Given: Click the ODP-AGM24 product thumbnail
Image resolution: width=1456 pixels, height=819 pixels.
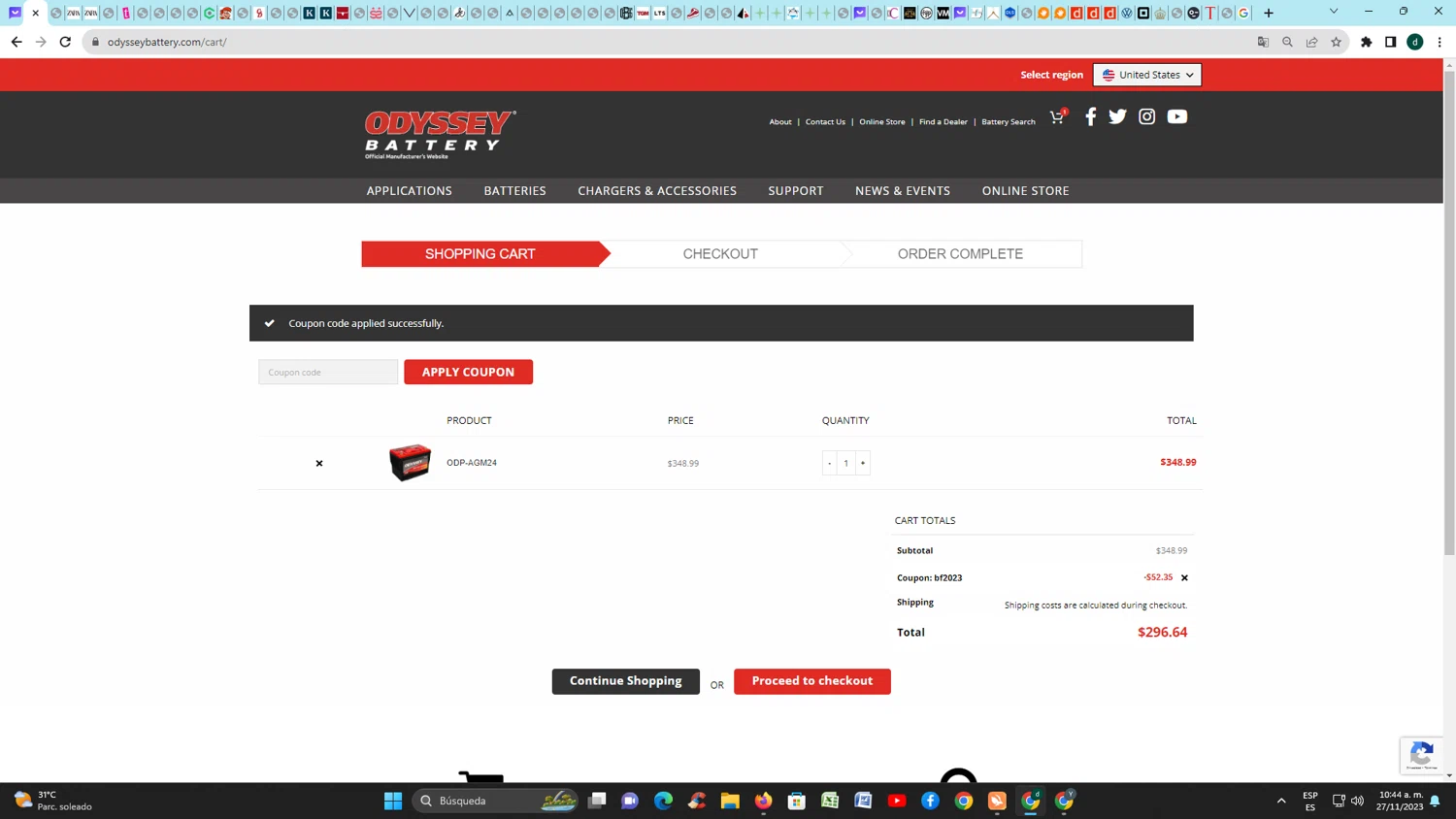Looking at the screenshot, I should pos(410,463).
